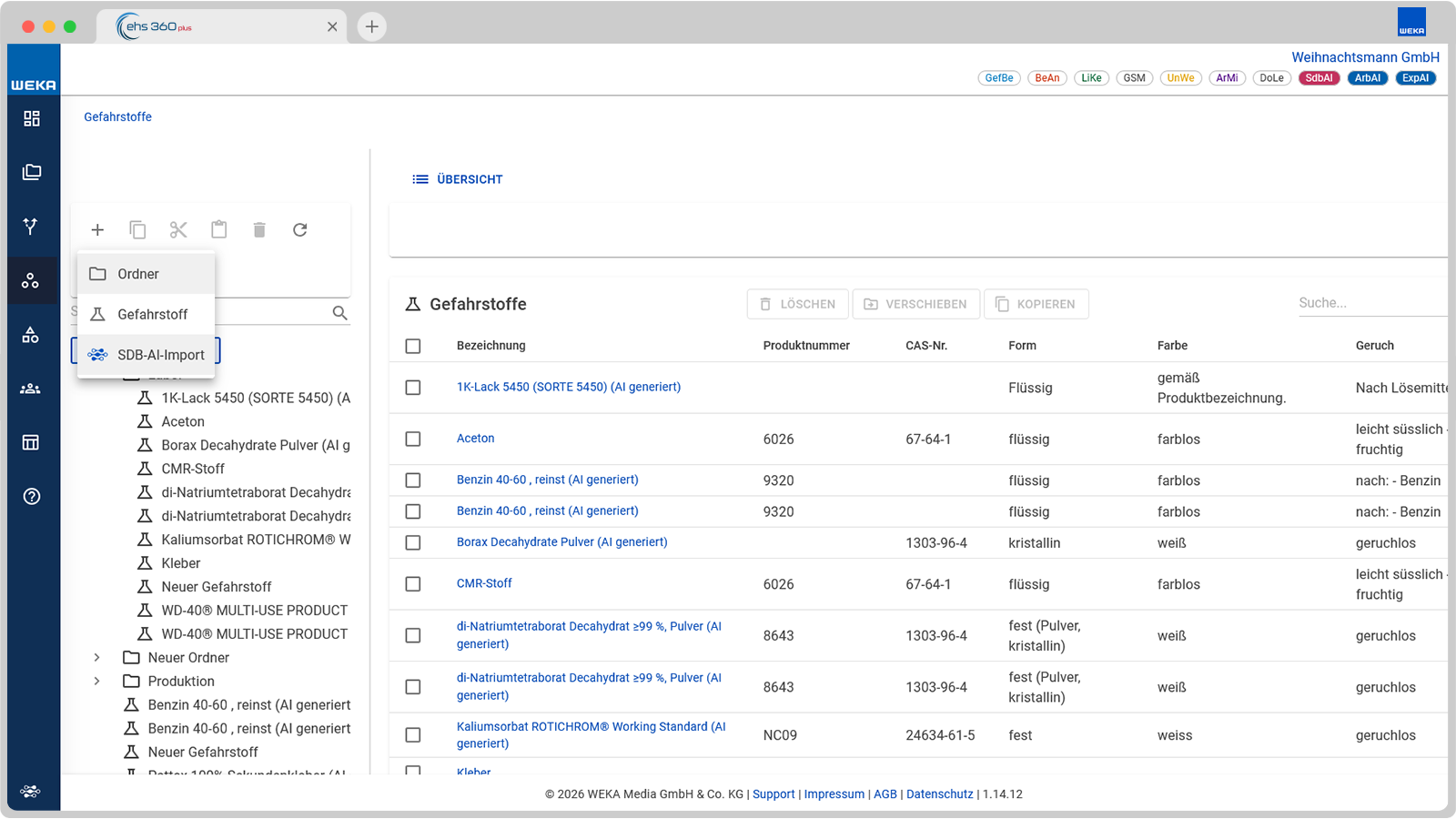
Task: Check the Kaliumsorbat ROTICHROM row checkbox
Action: coord(413,735)
